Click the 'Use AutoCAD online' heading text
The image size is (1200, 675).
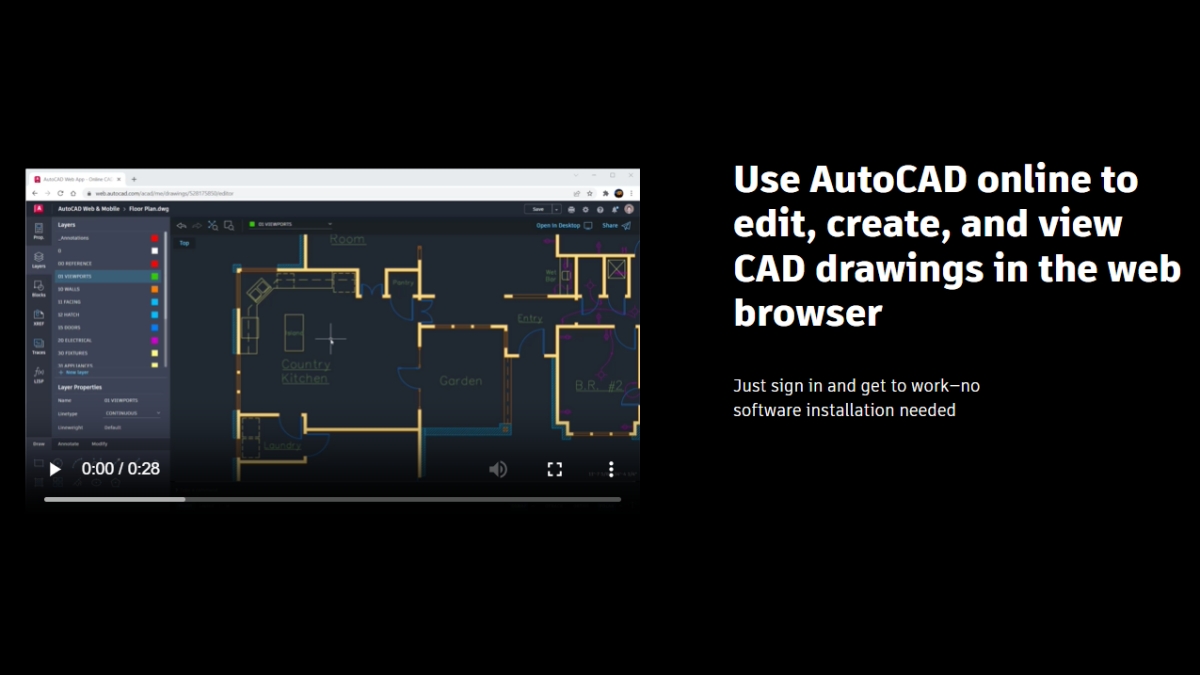click(x=957, y=246)
